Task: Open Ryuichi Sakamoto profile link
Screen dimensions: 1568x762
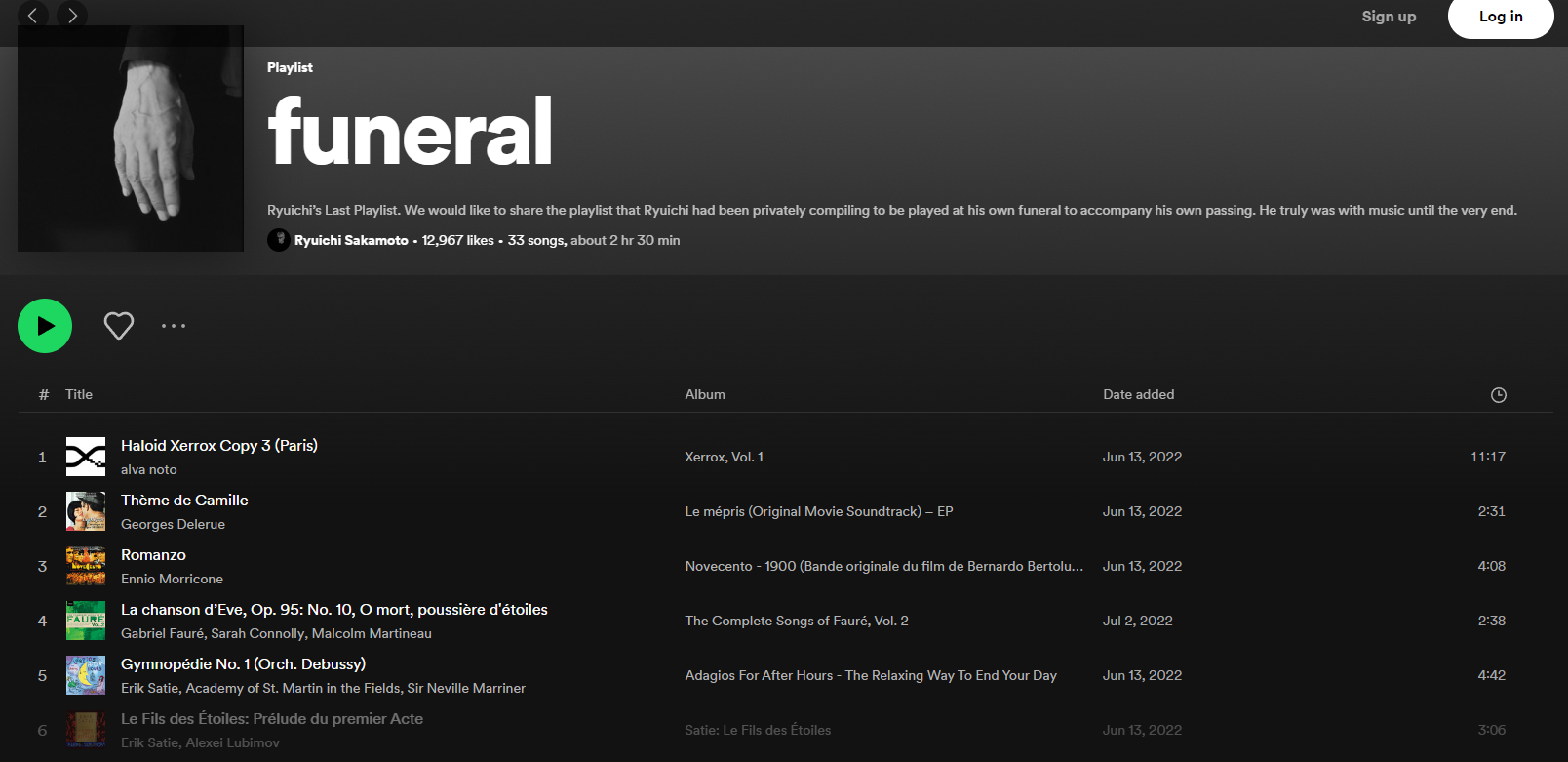Action: (351, 240)
